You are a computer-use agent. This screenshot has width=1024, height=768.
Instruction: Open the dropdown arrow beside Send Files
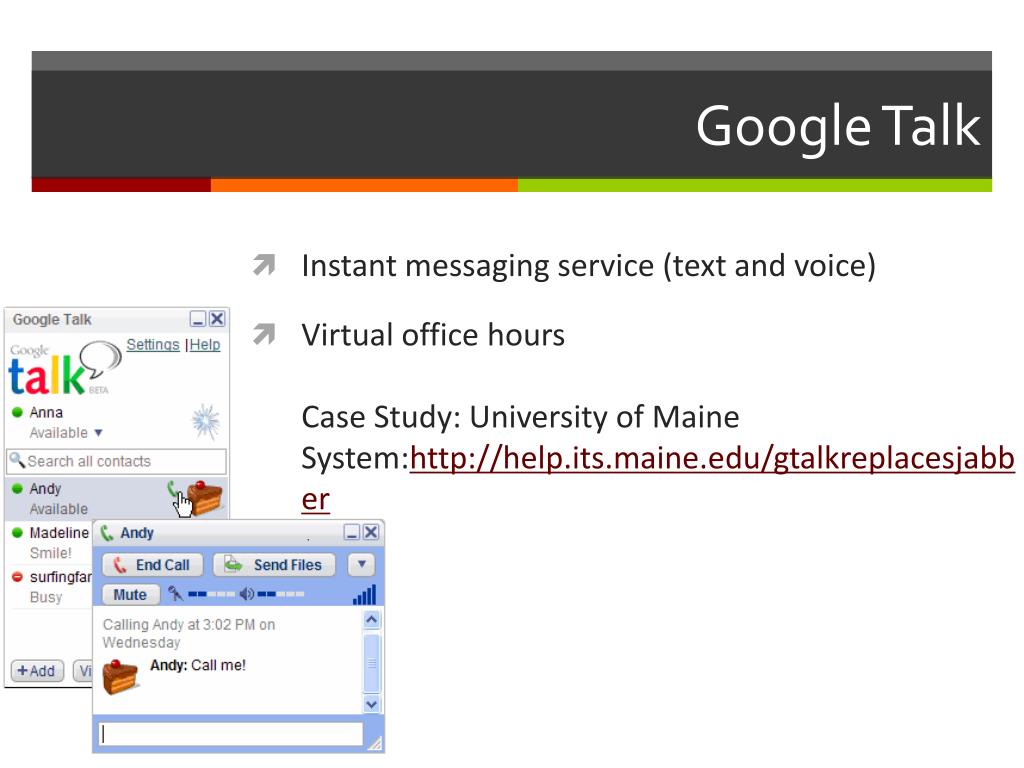pos(361,564)
